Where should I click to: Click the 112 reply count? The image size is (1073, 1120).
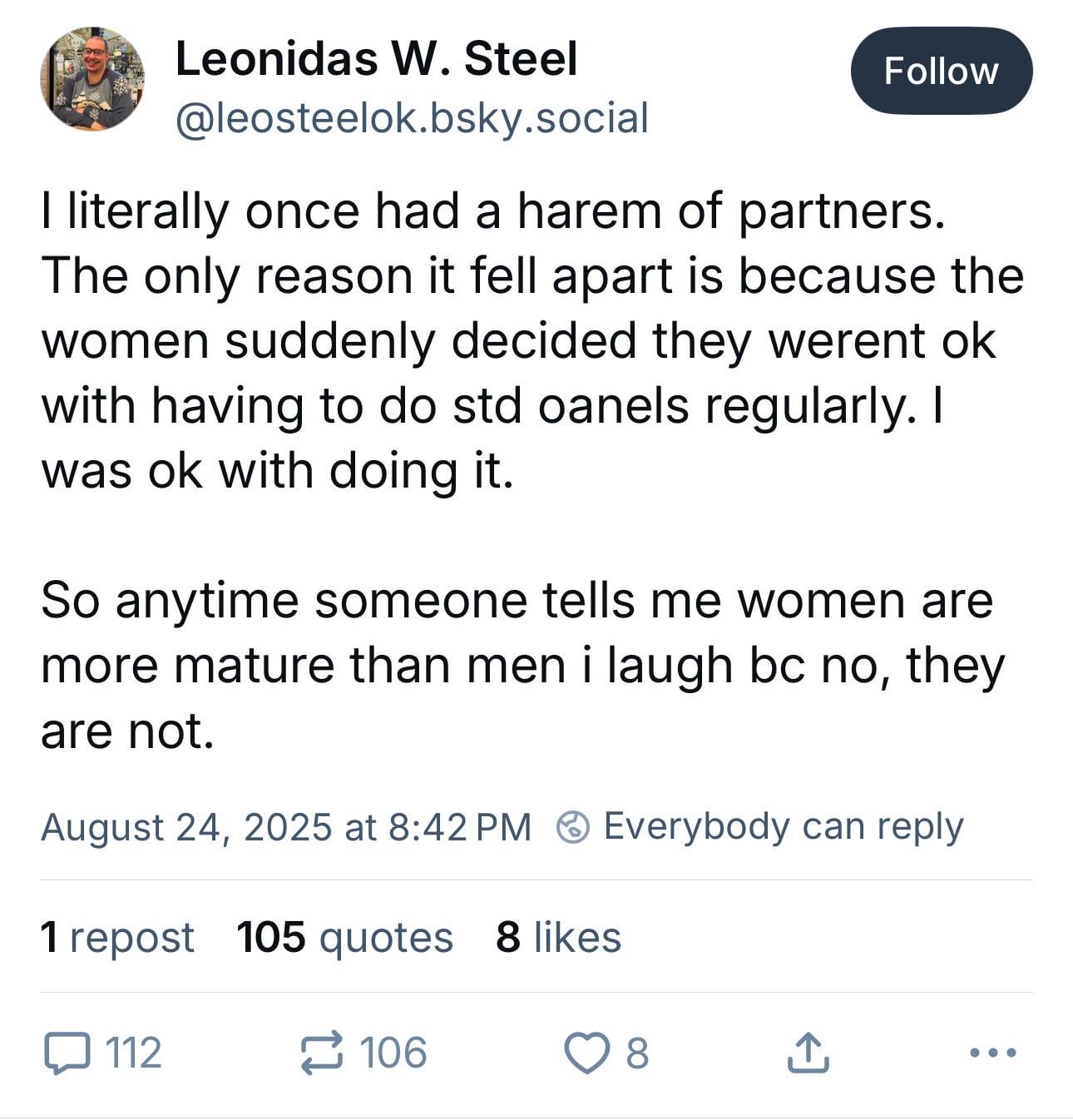(x=134, y=1053)
